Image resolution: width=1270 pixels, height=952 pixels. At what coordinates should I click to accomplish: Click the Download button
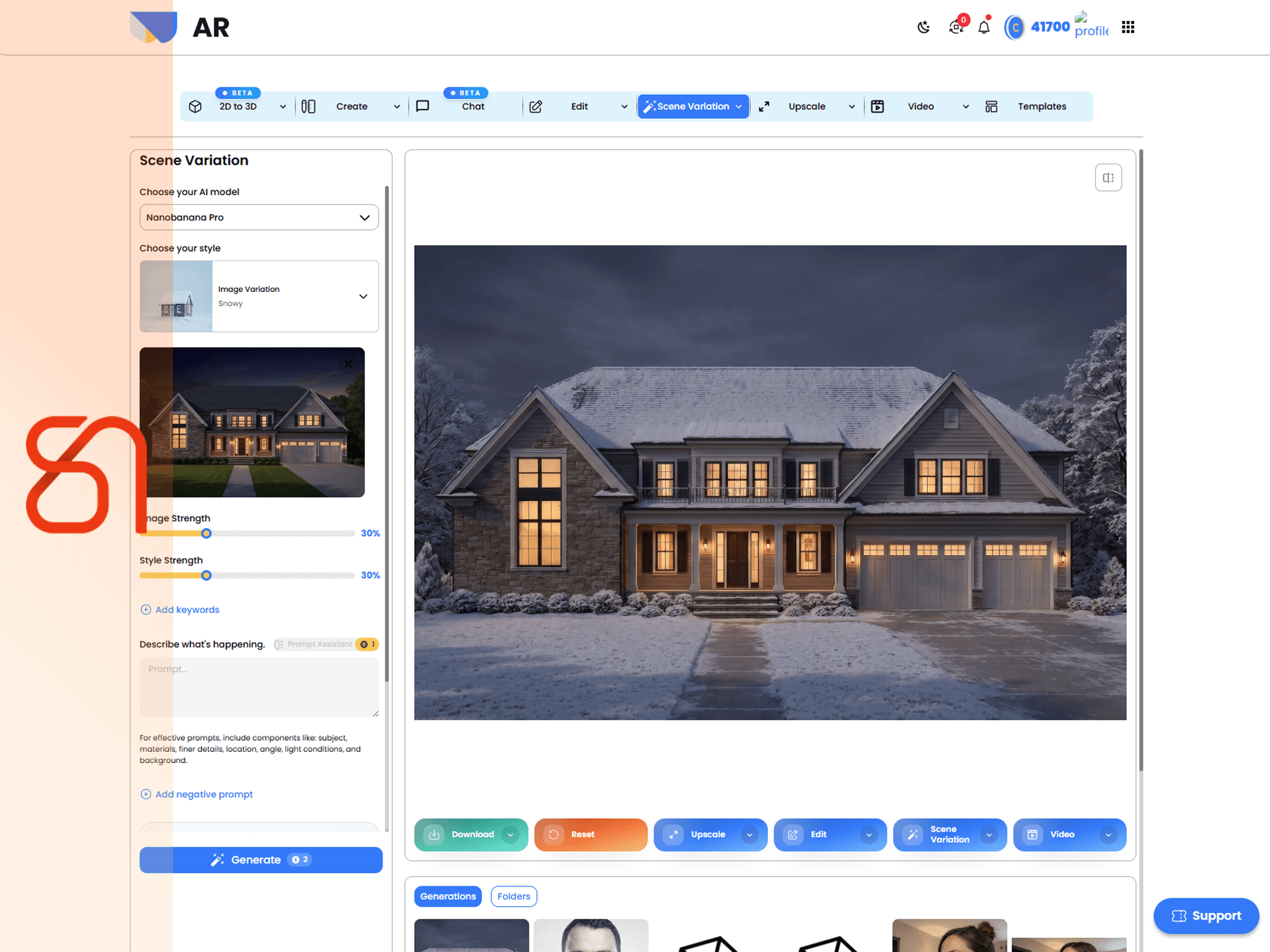(471, 835)
